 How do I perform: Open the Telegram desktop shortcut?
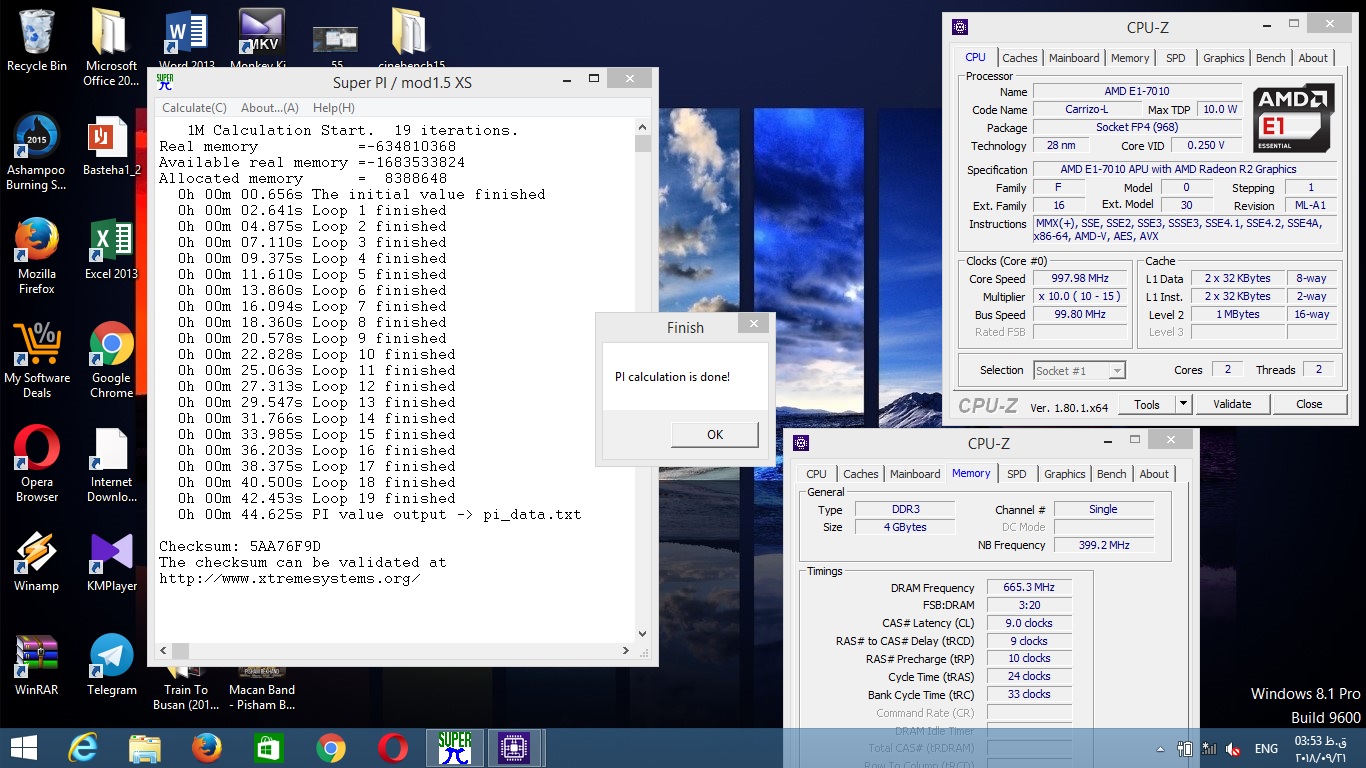coord(111,665)
